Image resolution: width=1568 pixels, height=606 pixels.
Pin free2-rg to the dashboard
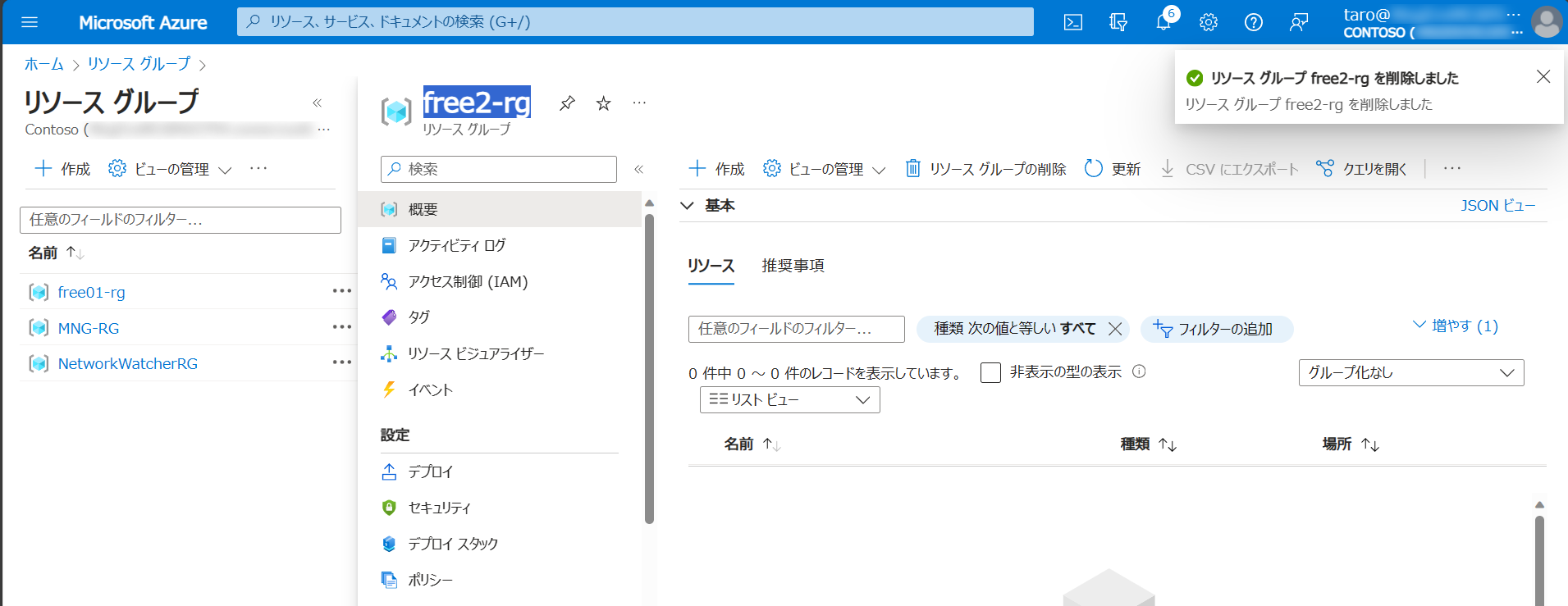coord(567,103)
